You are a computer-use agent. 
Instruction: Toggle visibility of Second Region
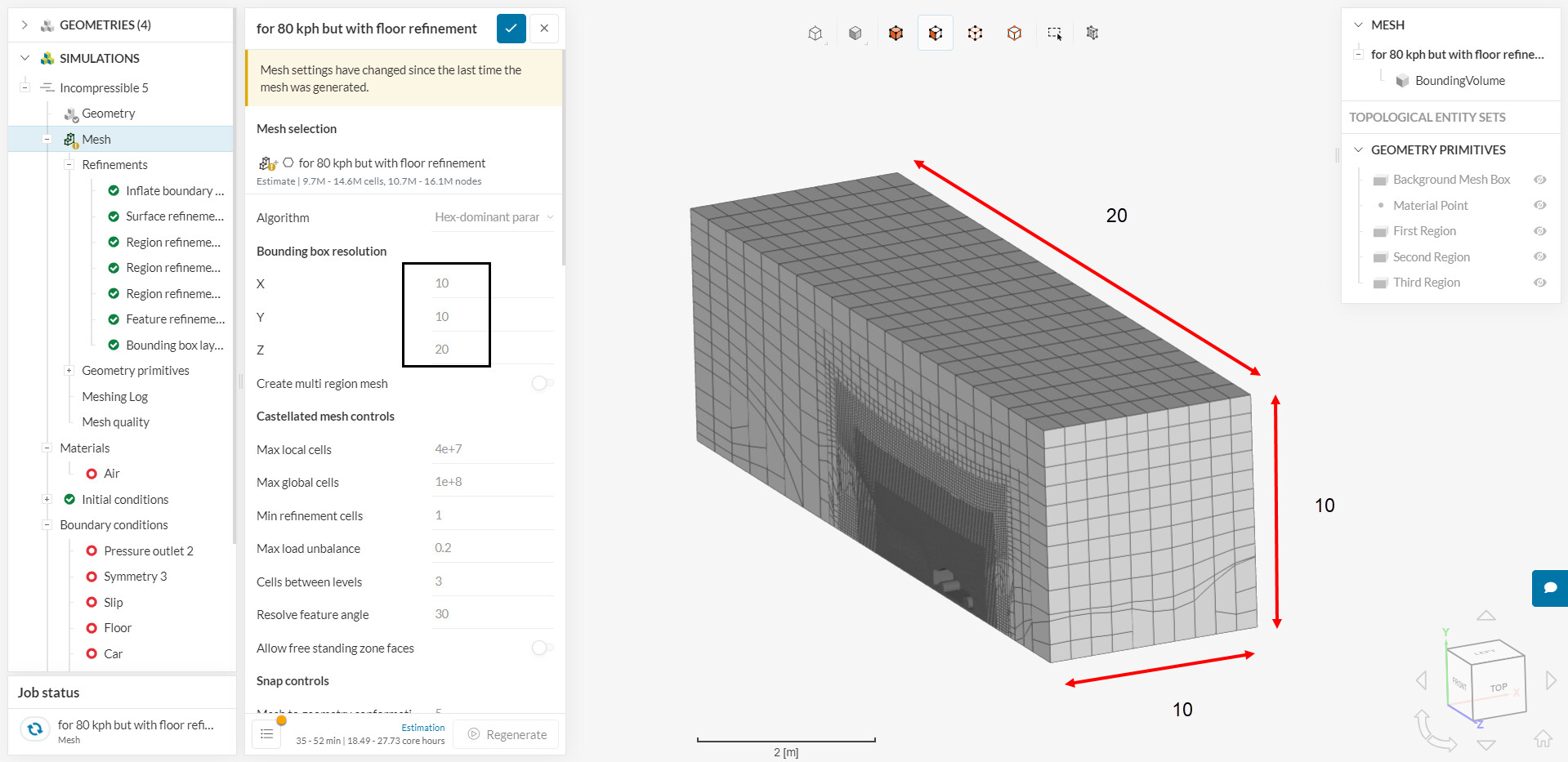click(x=1540, y=256)
